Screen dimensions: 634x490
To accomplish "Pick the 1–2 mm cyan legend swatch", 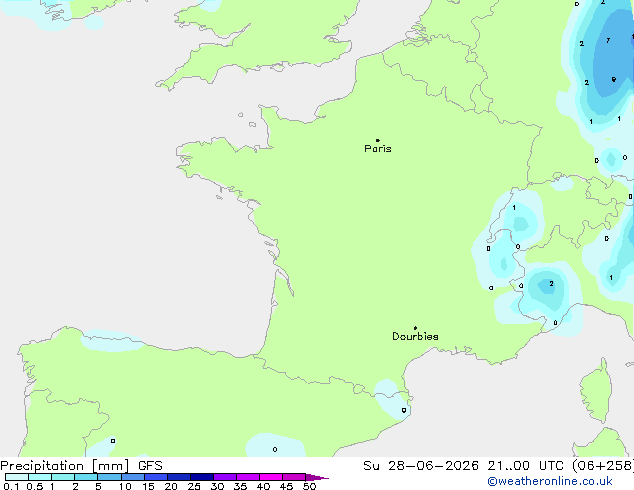I will pos(63,477).
